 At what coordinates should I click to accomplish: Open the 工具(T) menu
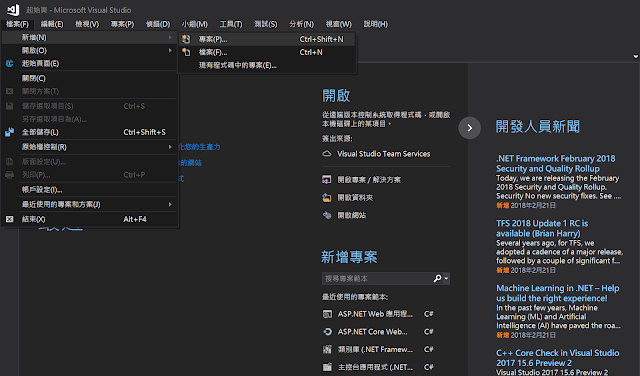pos(231,24)
